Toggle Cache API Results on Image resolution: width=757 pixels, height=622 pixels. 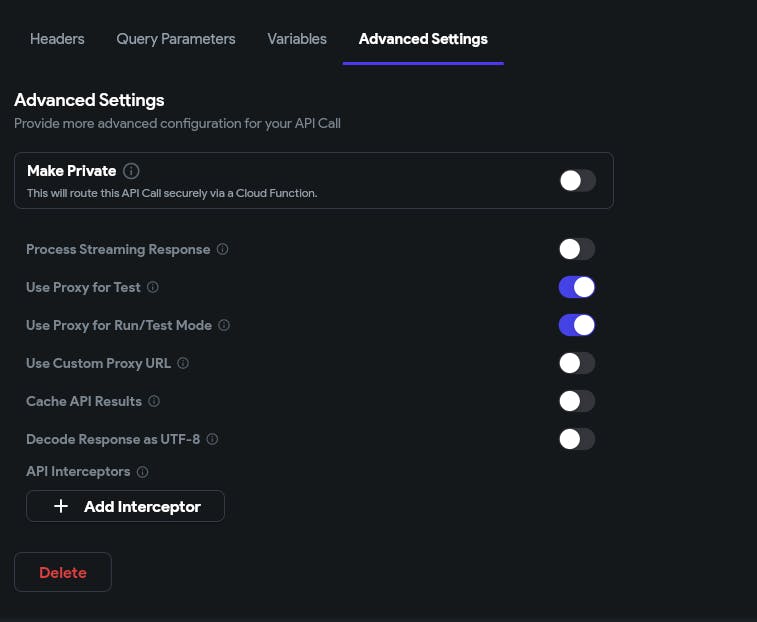pos(577,401)
